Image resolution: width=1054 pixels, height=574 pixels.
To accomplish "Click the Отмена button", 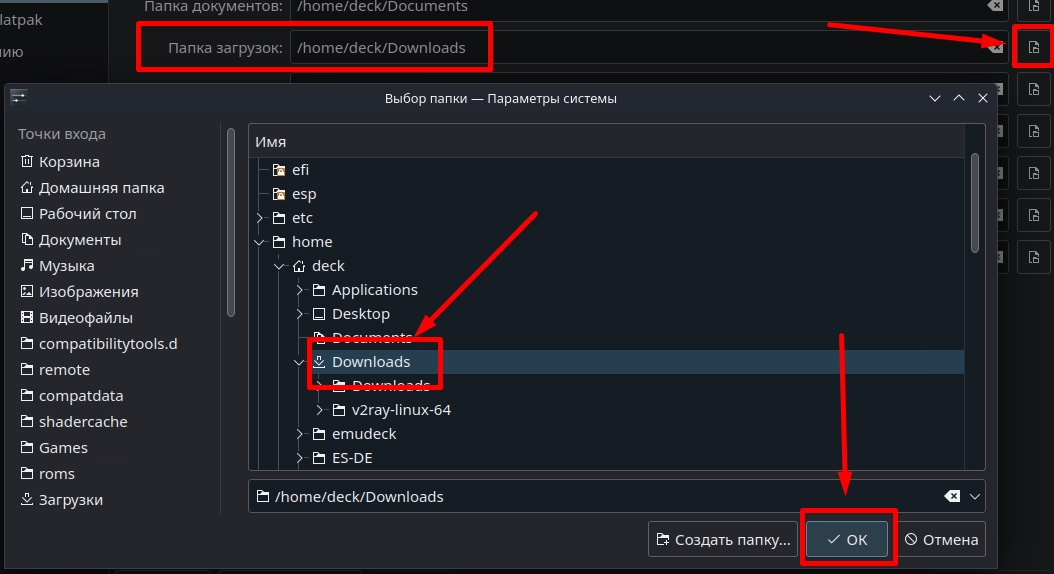I will pos(941,540).
